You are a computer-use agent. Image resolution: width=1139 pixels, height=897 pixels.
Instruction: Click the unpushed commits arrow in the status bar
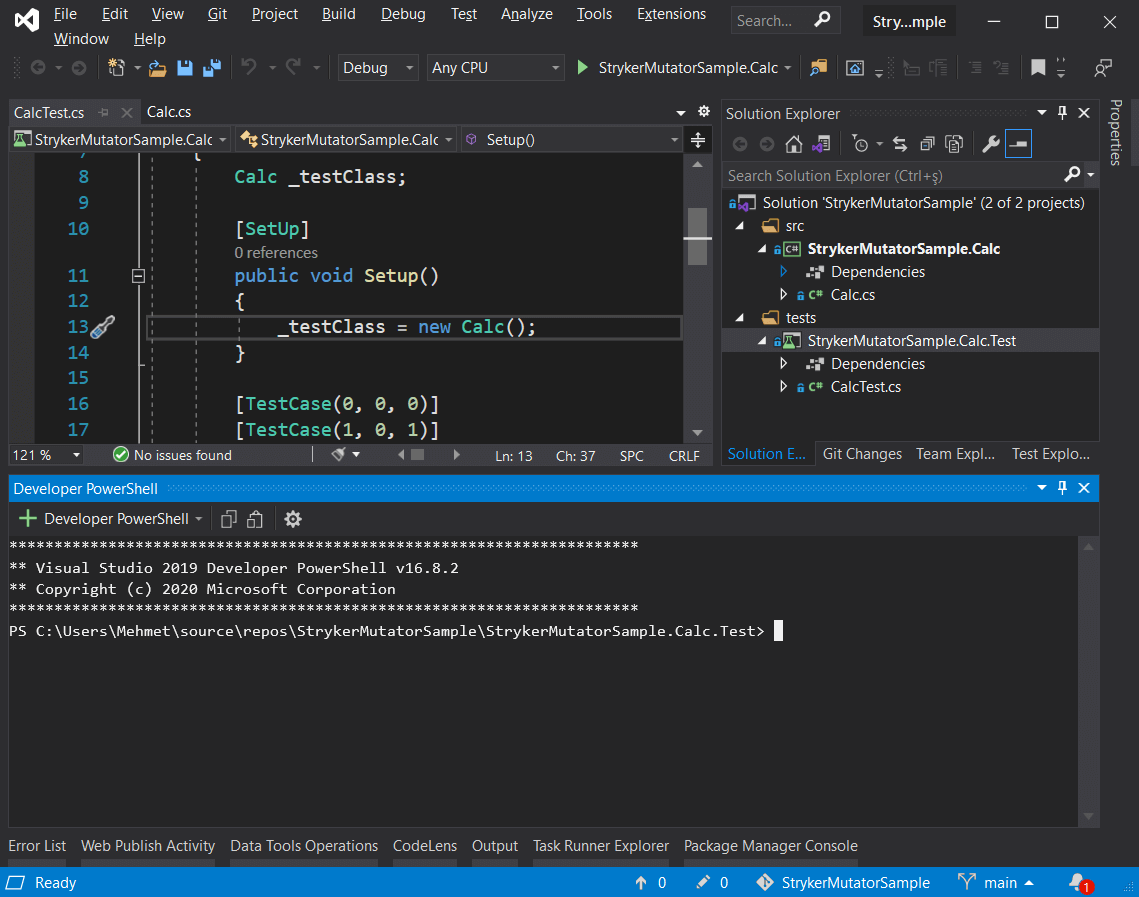pyautogui.click(x=641, y=882)
